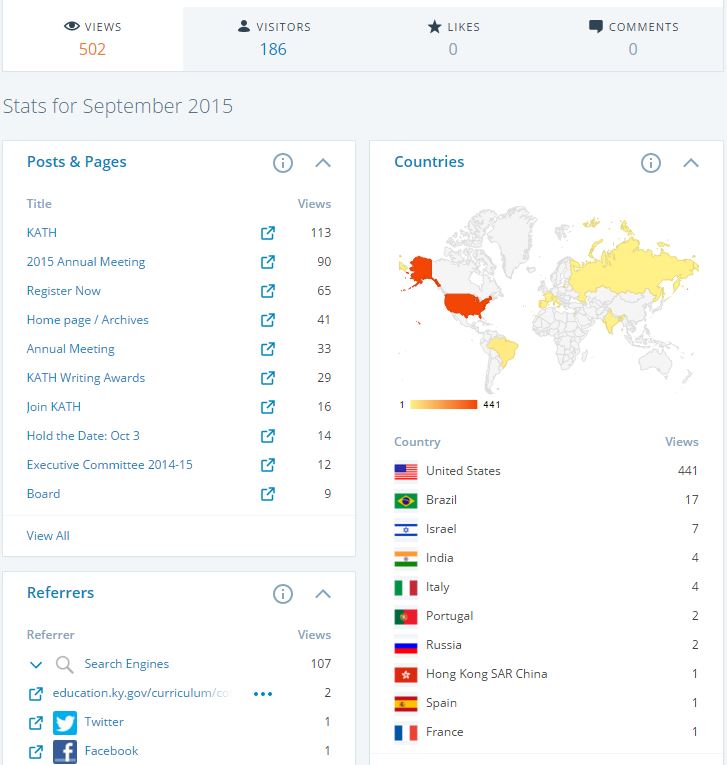Viewport: 727px width, 765px height.
Task: Show info for Referrers panel
Action: [283, 594]
